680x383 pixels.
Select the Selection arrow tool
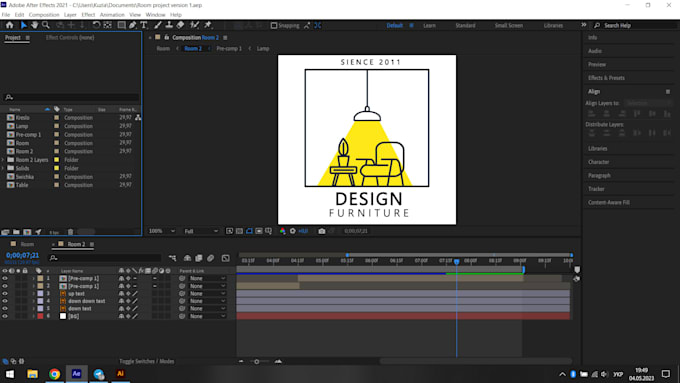coord(24,25)
